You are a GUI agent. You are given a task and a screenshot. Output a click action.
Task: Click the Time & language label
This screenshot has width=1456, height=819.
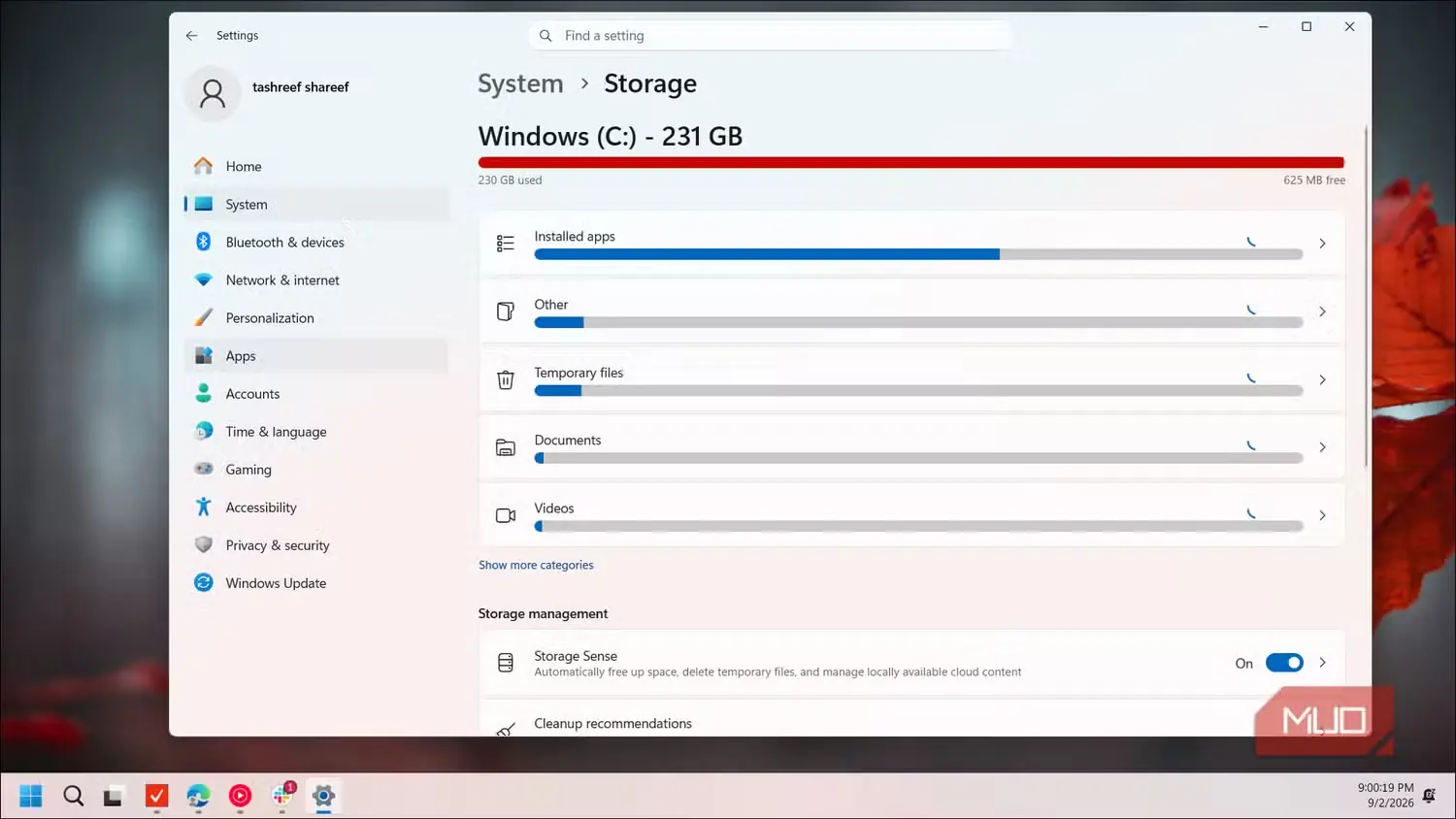pos(276,431)
